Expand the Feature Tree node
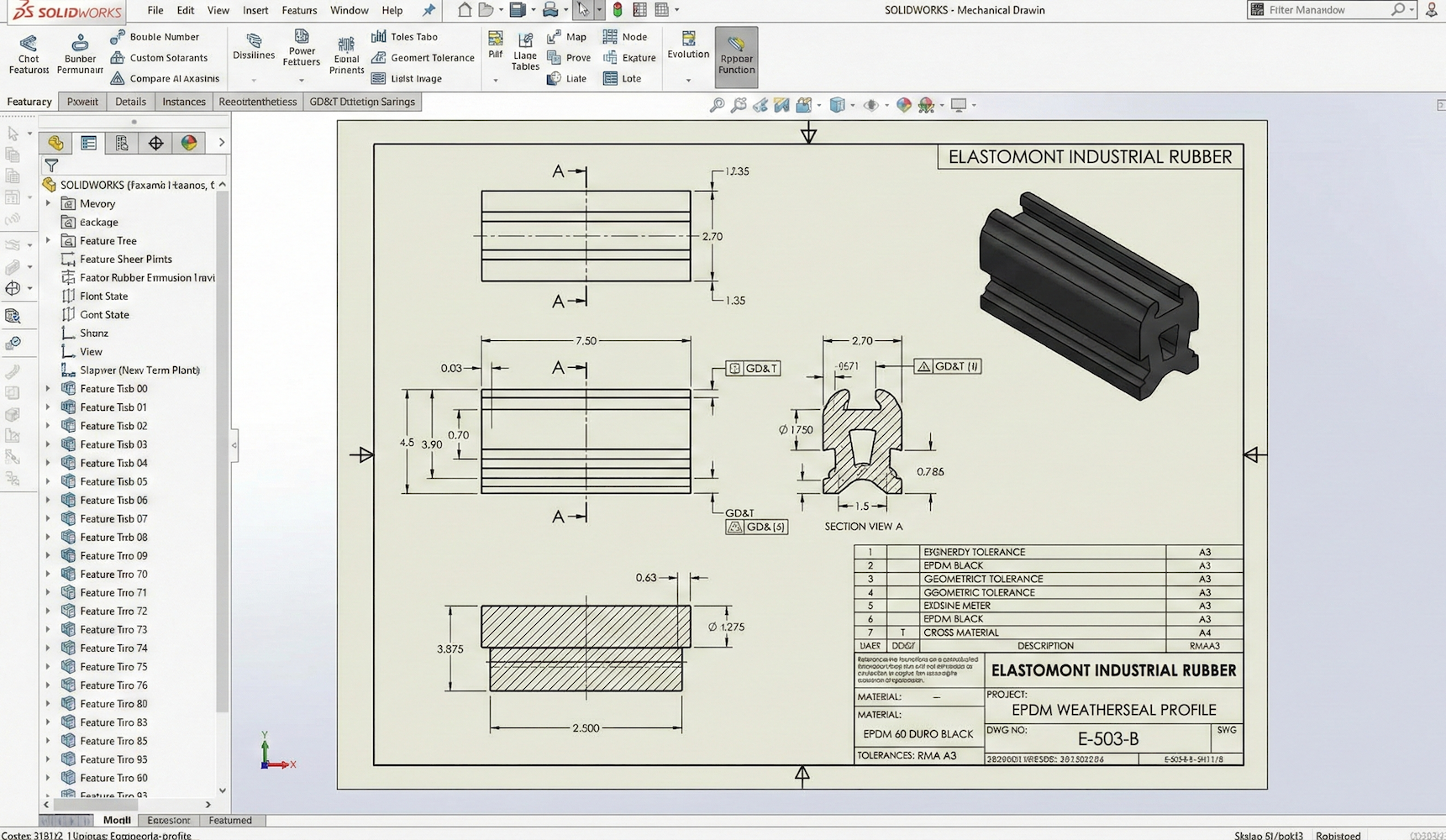This screenshot has width=1446, height=840. 48,240
